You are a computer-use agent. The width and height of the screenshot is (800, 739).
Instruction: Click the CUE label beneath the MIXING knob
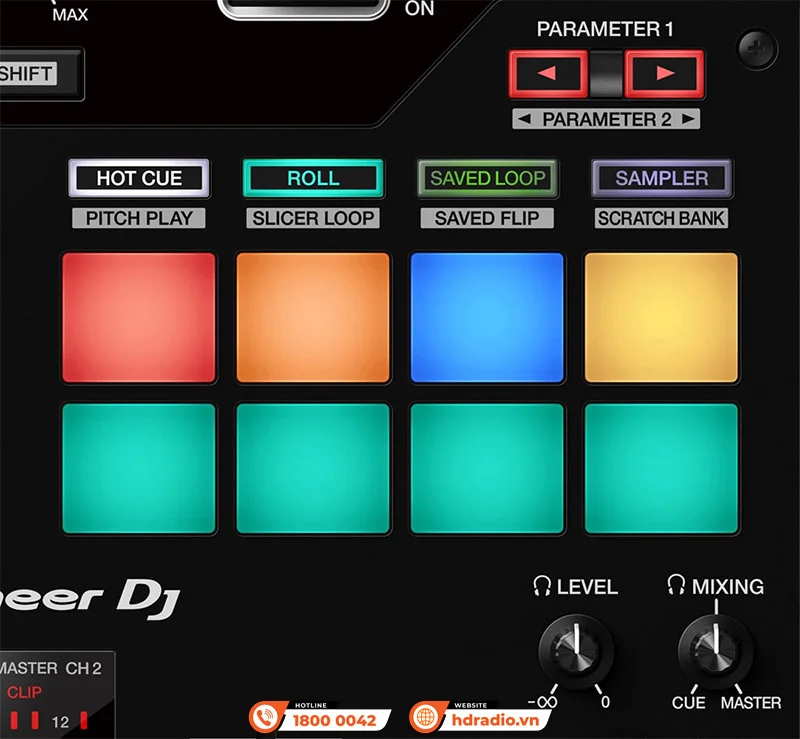[x=688, y=703]
